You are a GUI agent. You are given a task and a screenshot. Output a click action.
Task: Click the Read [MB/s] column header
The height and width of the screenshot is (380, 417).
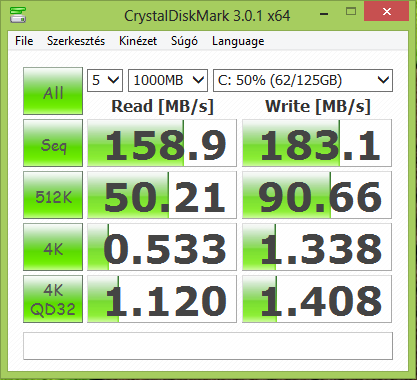coord(162,107)
